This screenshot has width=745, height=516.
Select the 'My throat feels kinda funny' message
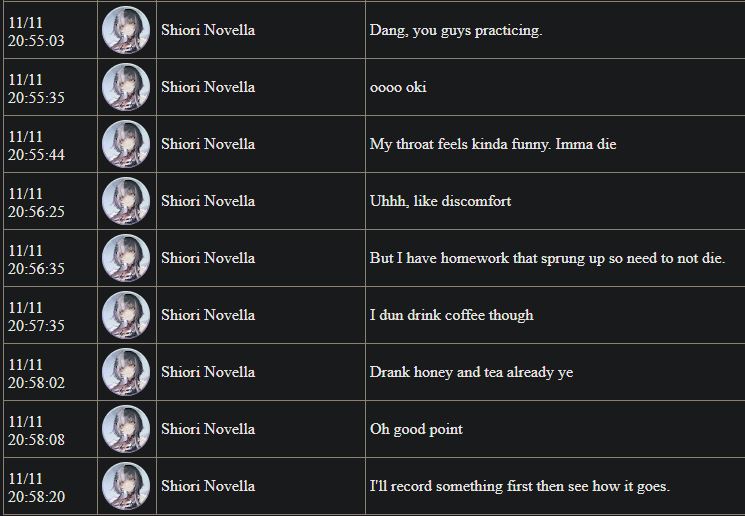pos(493,144)
